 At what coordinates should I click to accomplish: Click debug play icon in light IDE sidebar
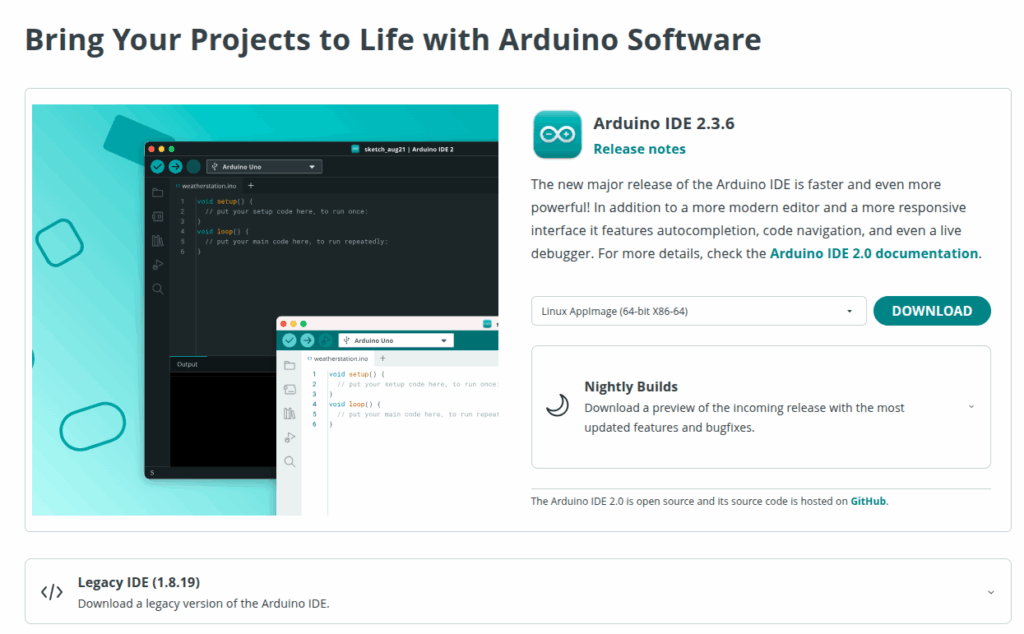pos(289,437)
